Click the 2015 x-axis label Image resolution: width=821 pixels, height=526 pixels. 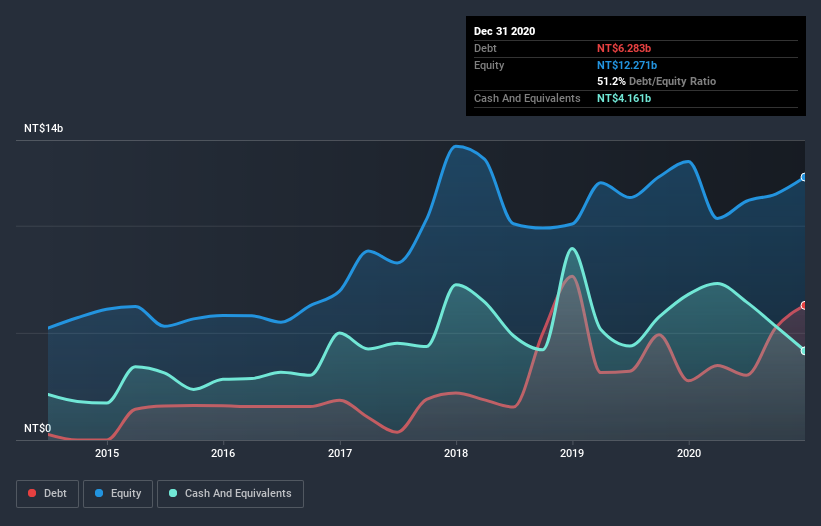[107, 453]
